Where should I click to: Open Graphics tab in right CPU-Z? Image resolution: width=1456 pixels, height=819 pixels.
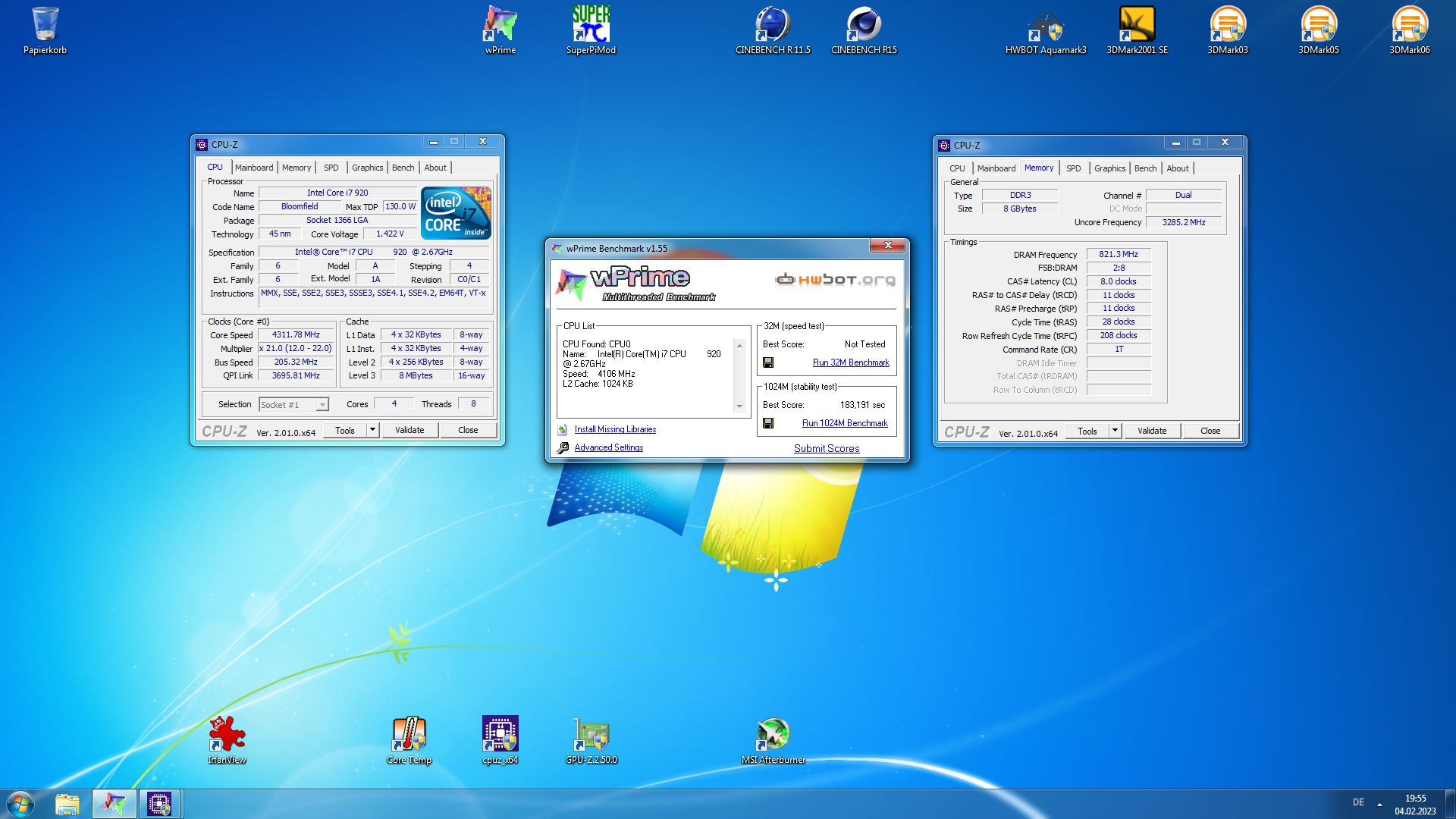(x=1110, y=168)
